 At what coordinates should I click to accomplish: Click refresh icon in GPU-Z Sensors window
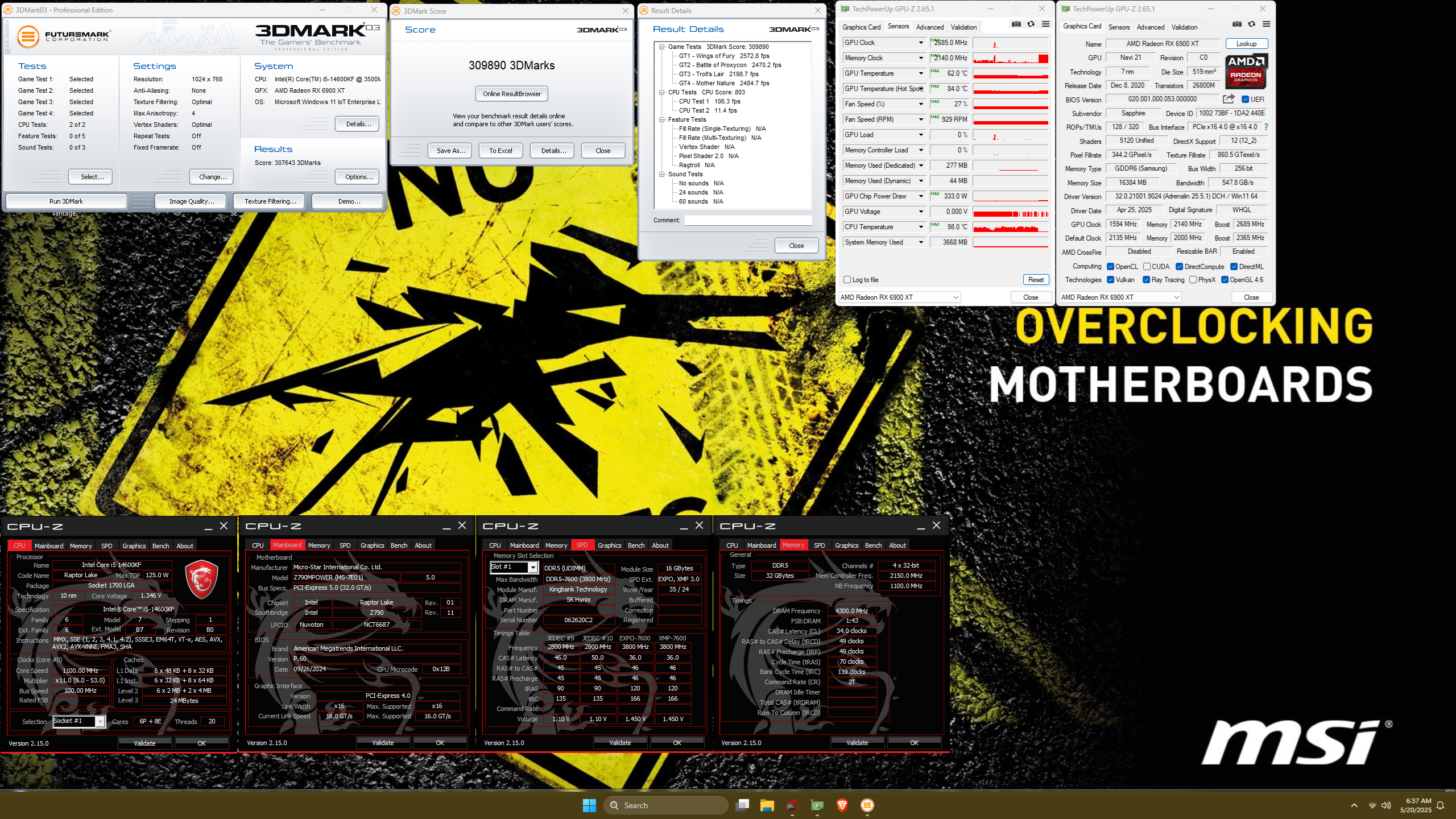tap(1031, 24)
